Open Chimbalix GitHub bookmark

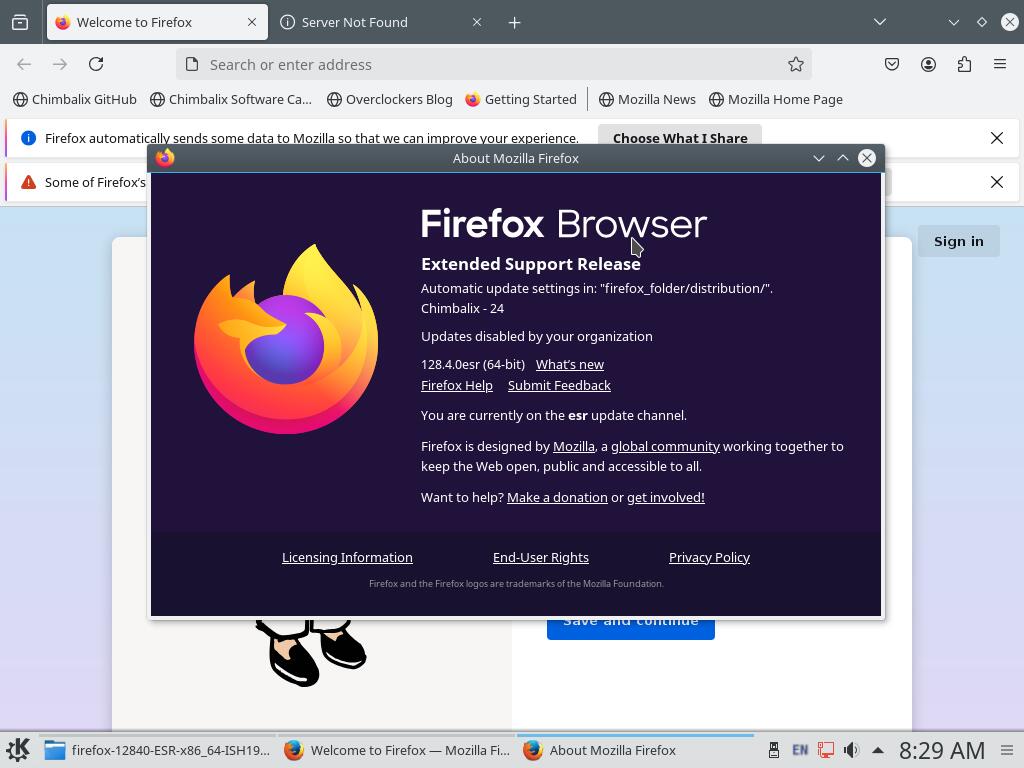(x=75, y=99)
